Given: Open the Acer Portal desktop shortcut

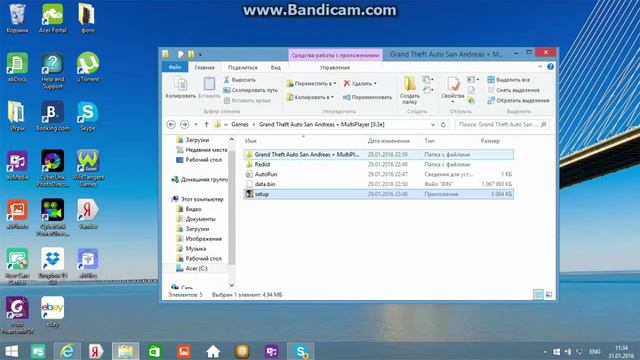Looking at the screenshot, I should point(53,18).
